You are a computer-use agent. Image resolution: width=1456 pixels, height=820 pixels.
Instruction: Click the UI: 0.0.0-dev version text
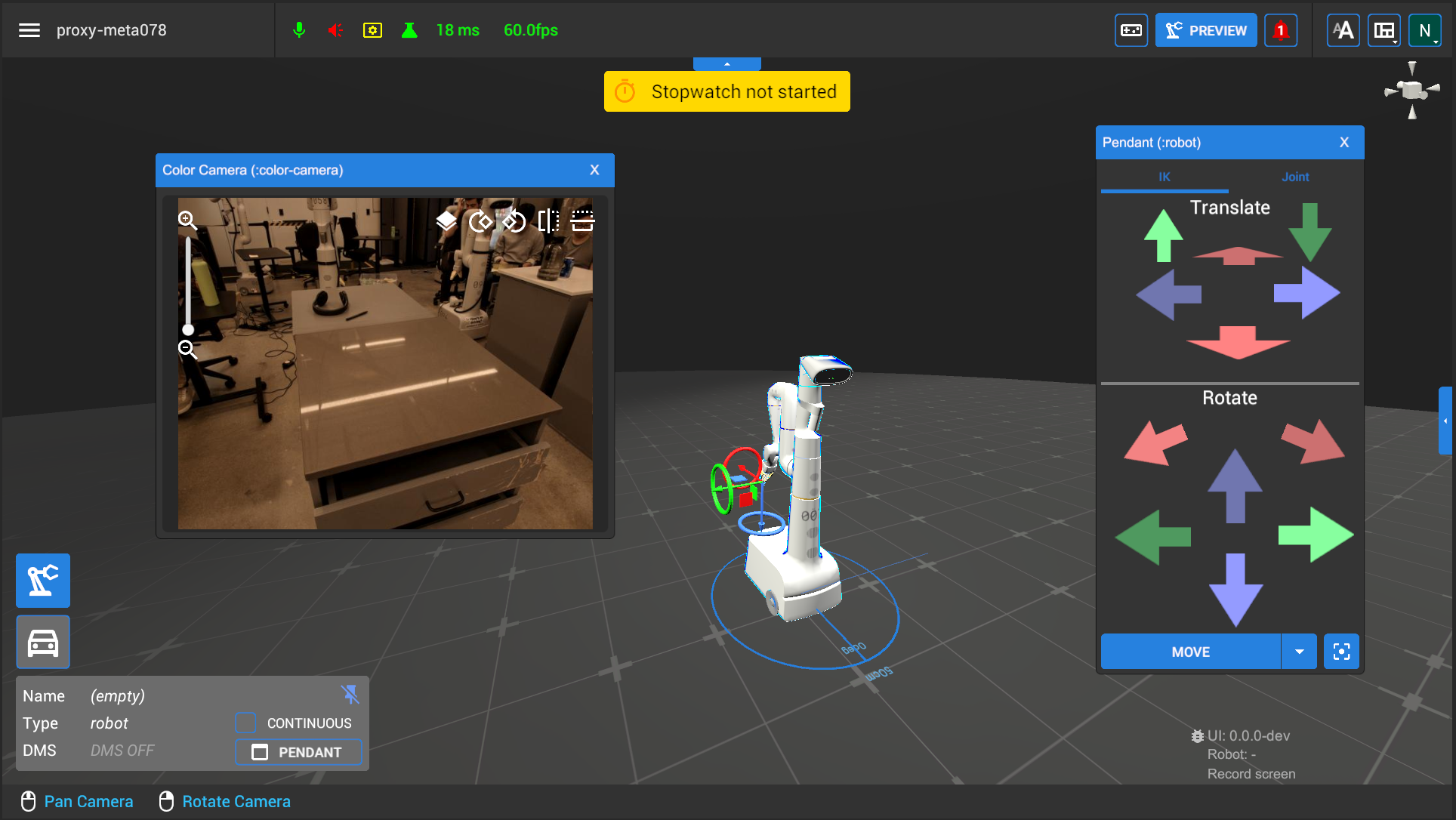tap(1248, 735)
